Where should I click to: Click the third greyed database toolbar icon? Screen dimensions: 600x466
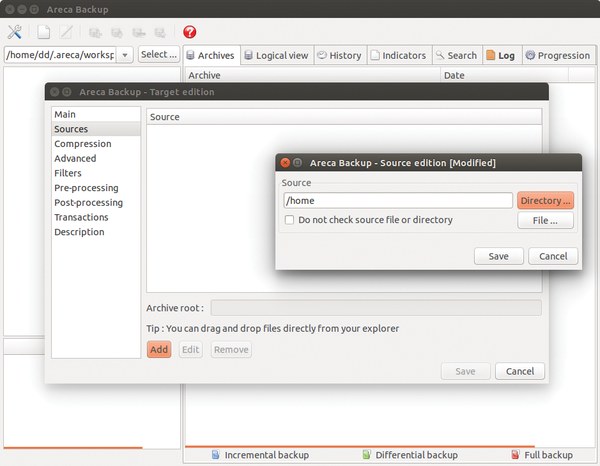[x=139, y=33]
